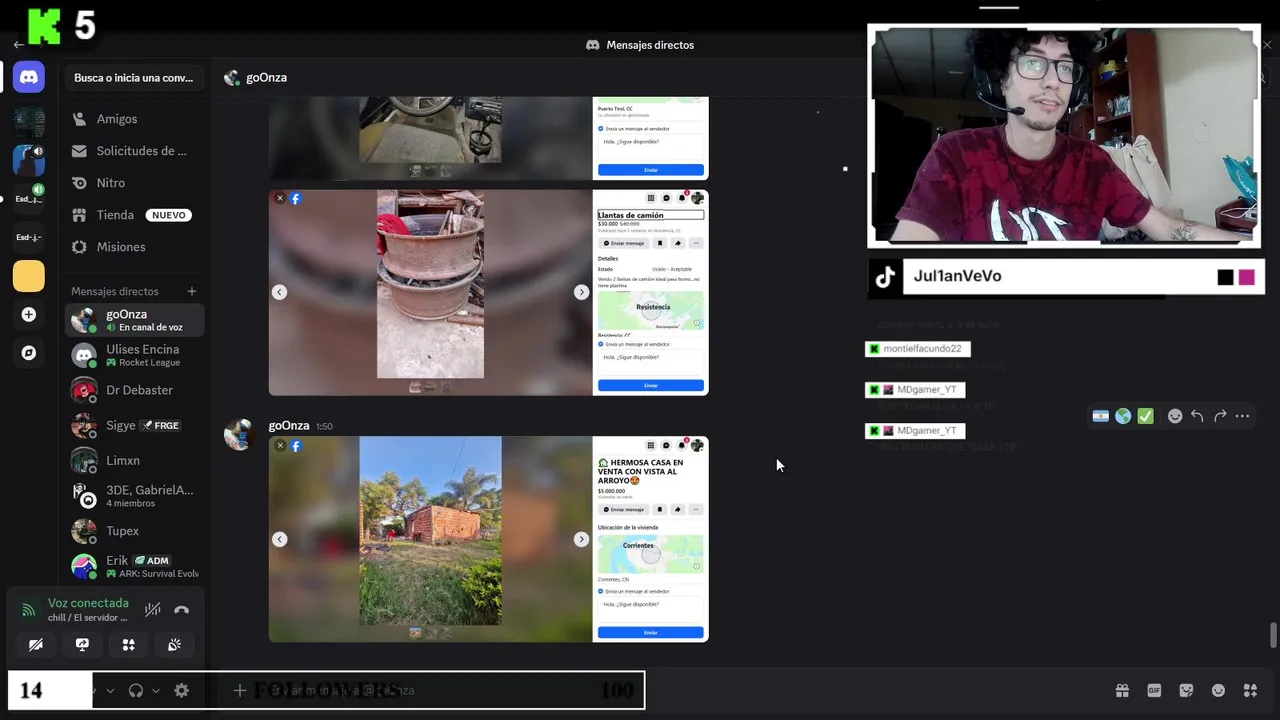This screenshot has height=720, width=1280.
Task: Open the Tienda shop page
Action: pyautogui.click(x=134, y=215)
